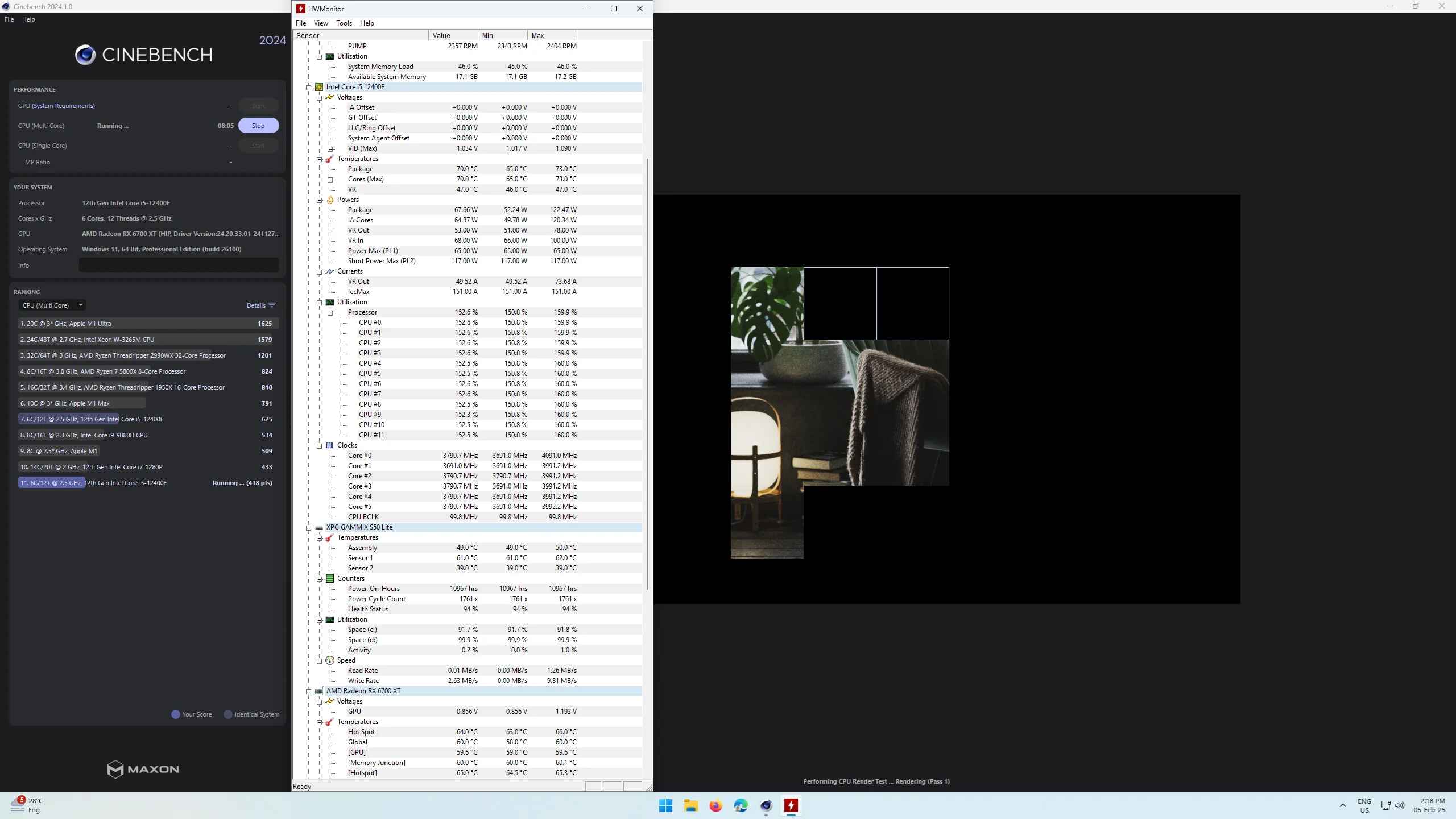Collapse the Clocks section
The width and height of the screenshot is (1456, 819).
point(320,446)
